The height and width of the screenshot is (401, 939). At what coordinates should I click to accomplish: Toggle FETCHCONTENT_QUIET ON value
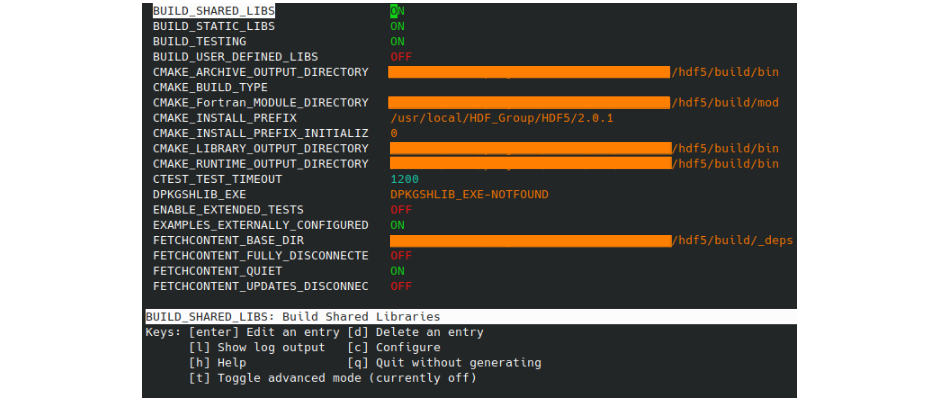pyautogui.click(x=397, y=271)
